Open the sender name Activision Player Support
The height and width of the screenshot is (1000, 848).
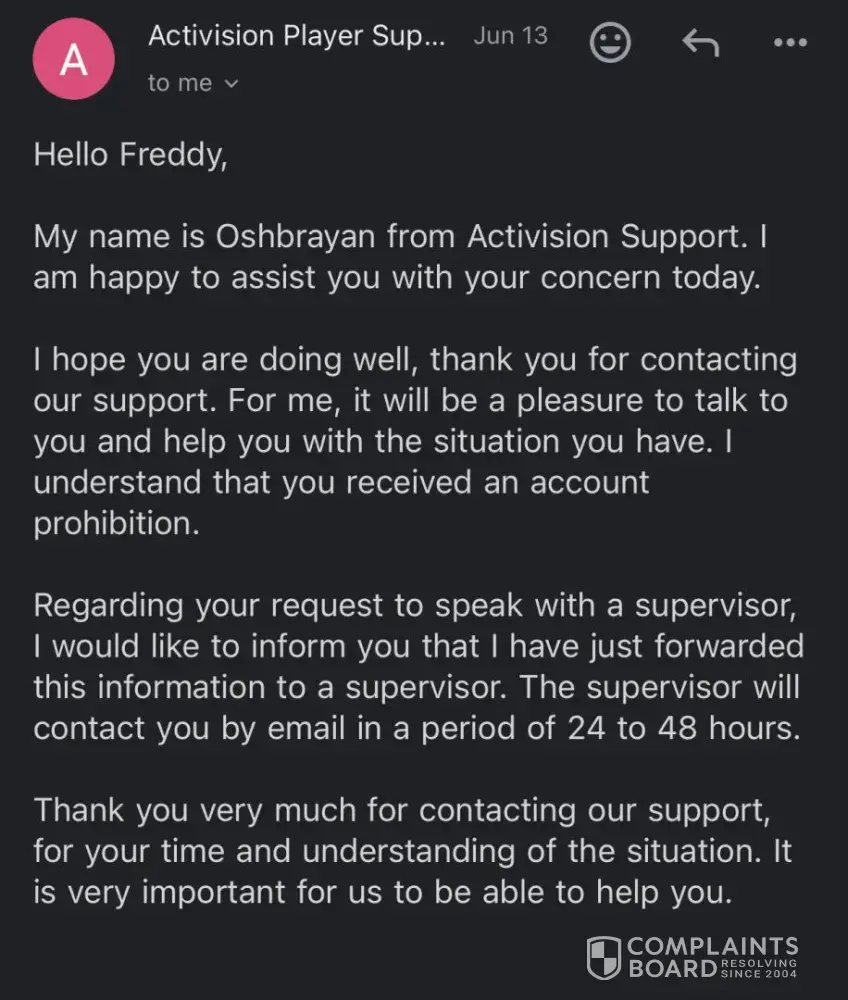(298, 37)
